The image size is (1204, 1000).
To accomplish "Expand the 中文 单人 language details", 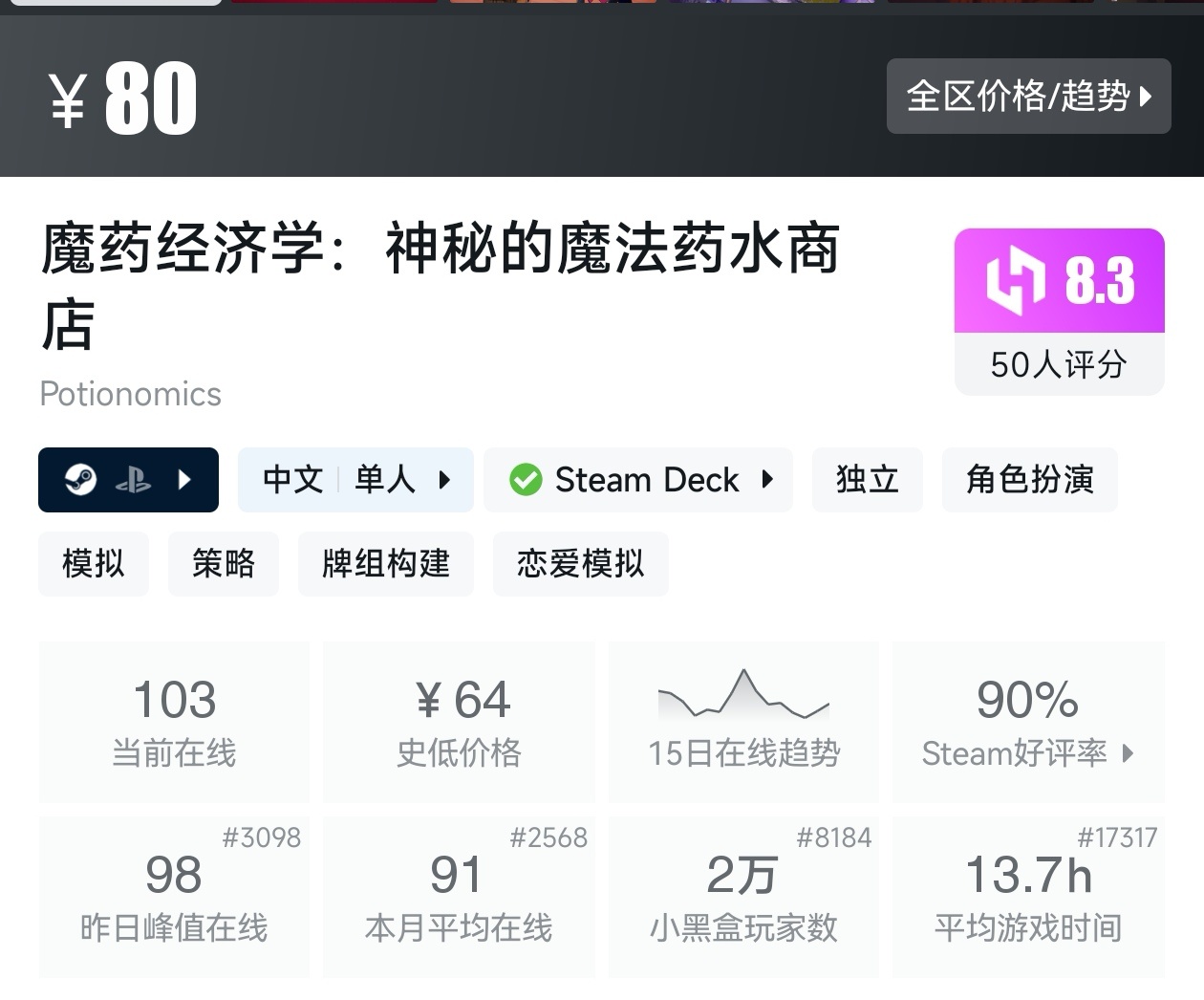I will [x=355, y=480].
